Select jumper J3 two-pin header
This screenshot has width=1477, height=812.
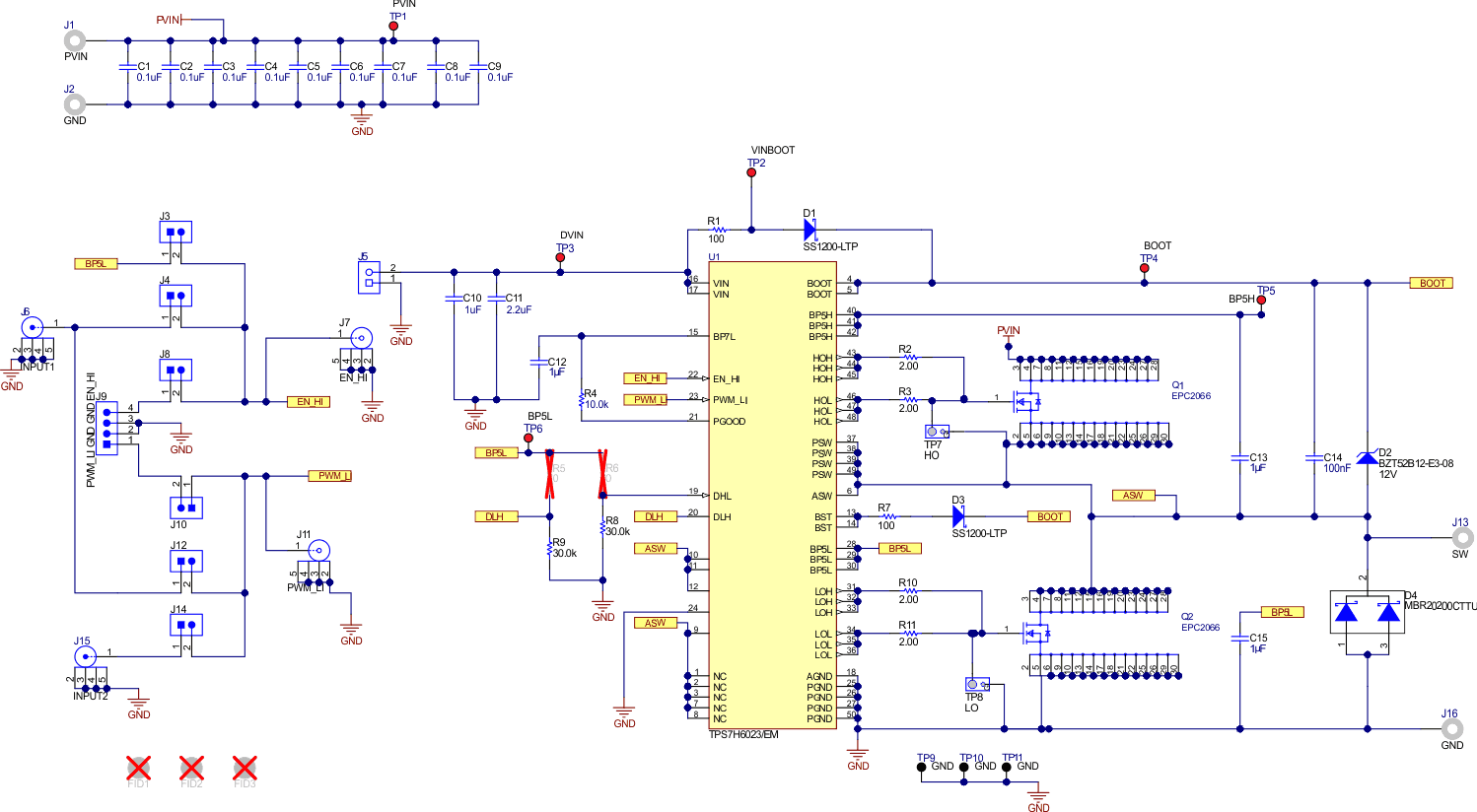[x=176, y=232]
